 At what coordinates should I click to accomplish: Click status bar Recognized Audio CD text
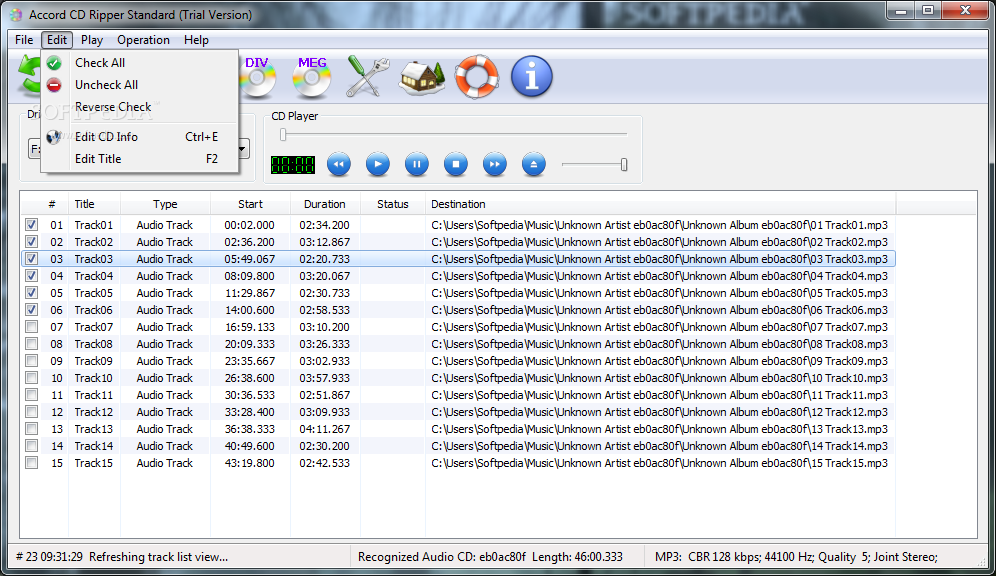tap(490, 557)
